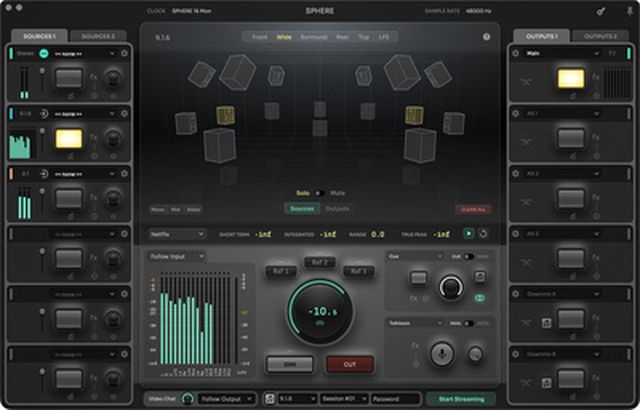This screenshot has height=410, width=640.
Task: Open the help icon in speaker view
Action: coord(487,37)
